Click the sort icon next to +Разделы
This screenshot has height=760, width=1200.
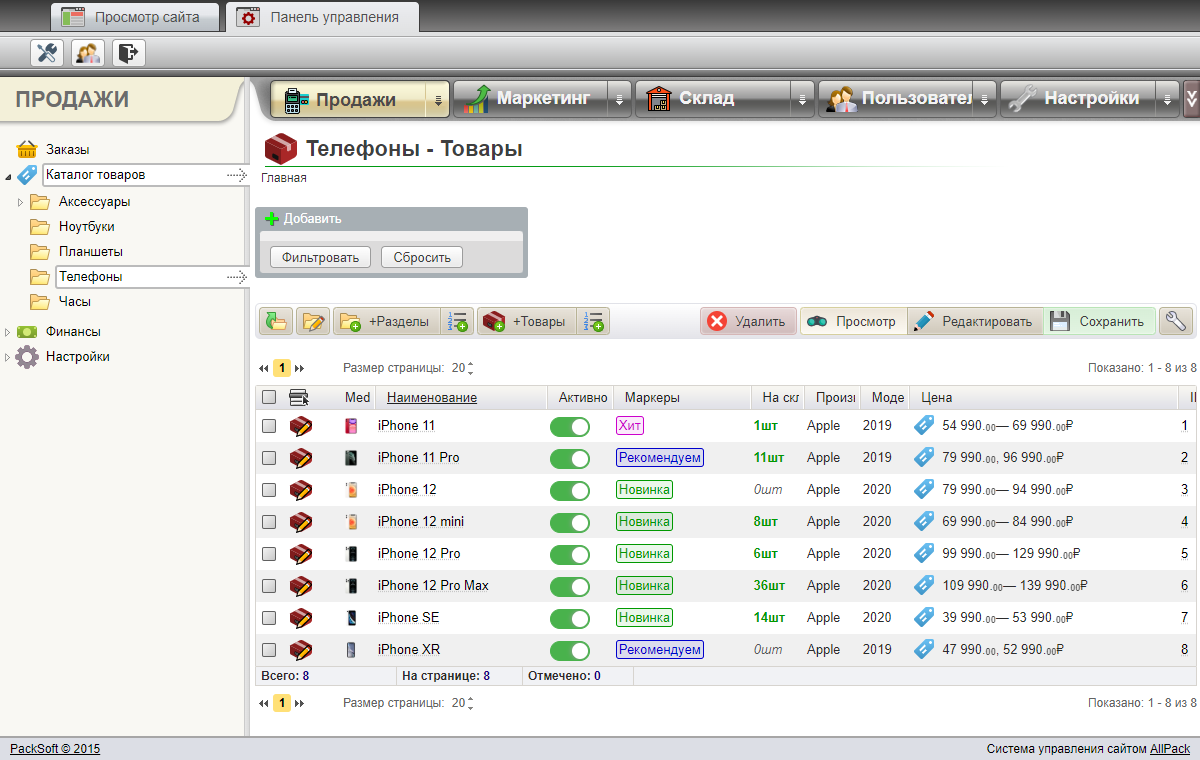[458, 321]
